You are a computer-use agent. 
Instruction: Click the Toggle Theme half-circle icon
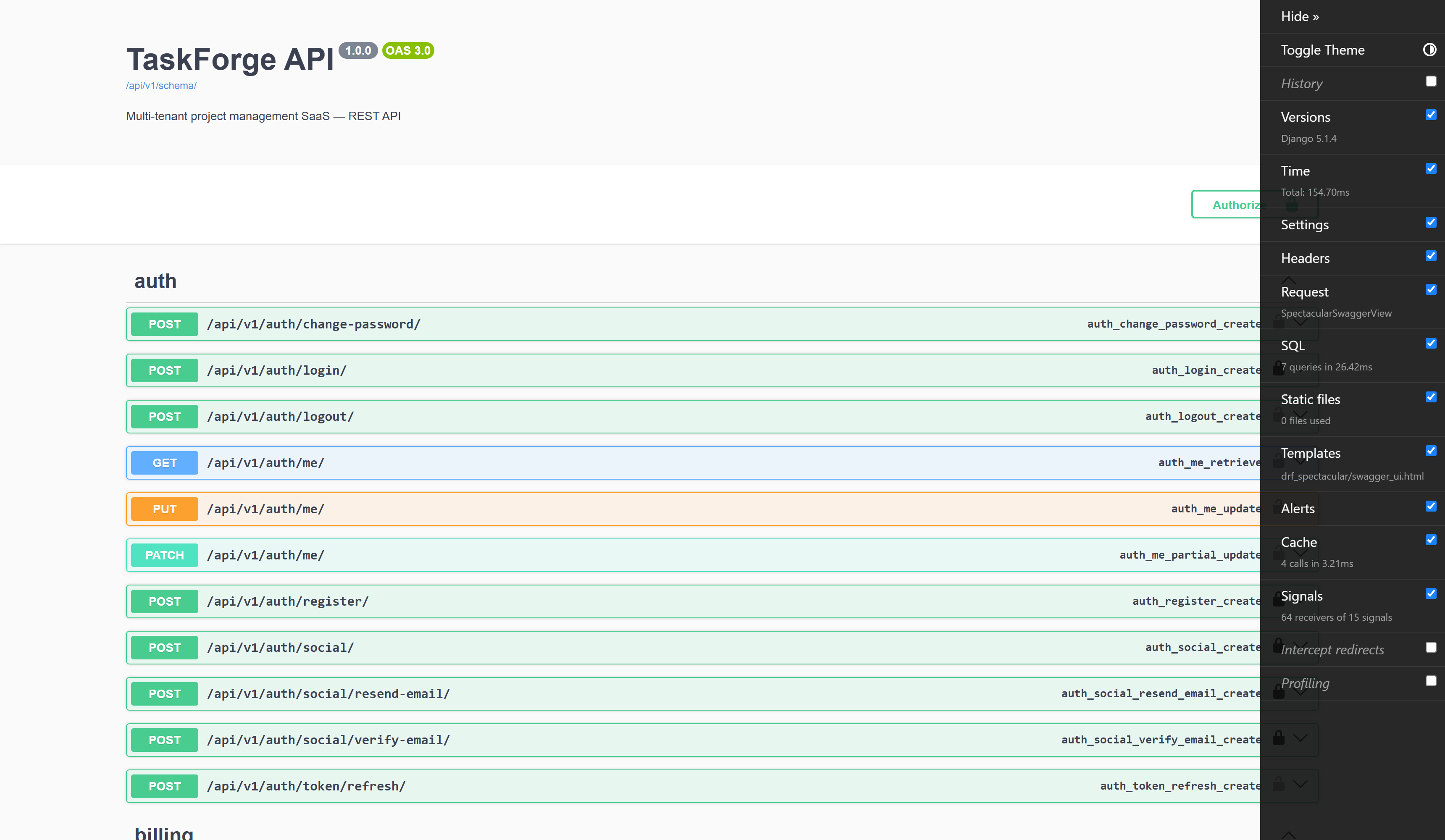pos(1429,50)
